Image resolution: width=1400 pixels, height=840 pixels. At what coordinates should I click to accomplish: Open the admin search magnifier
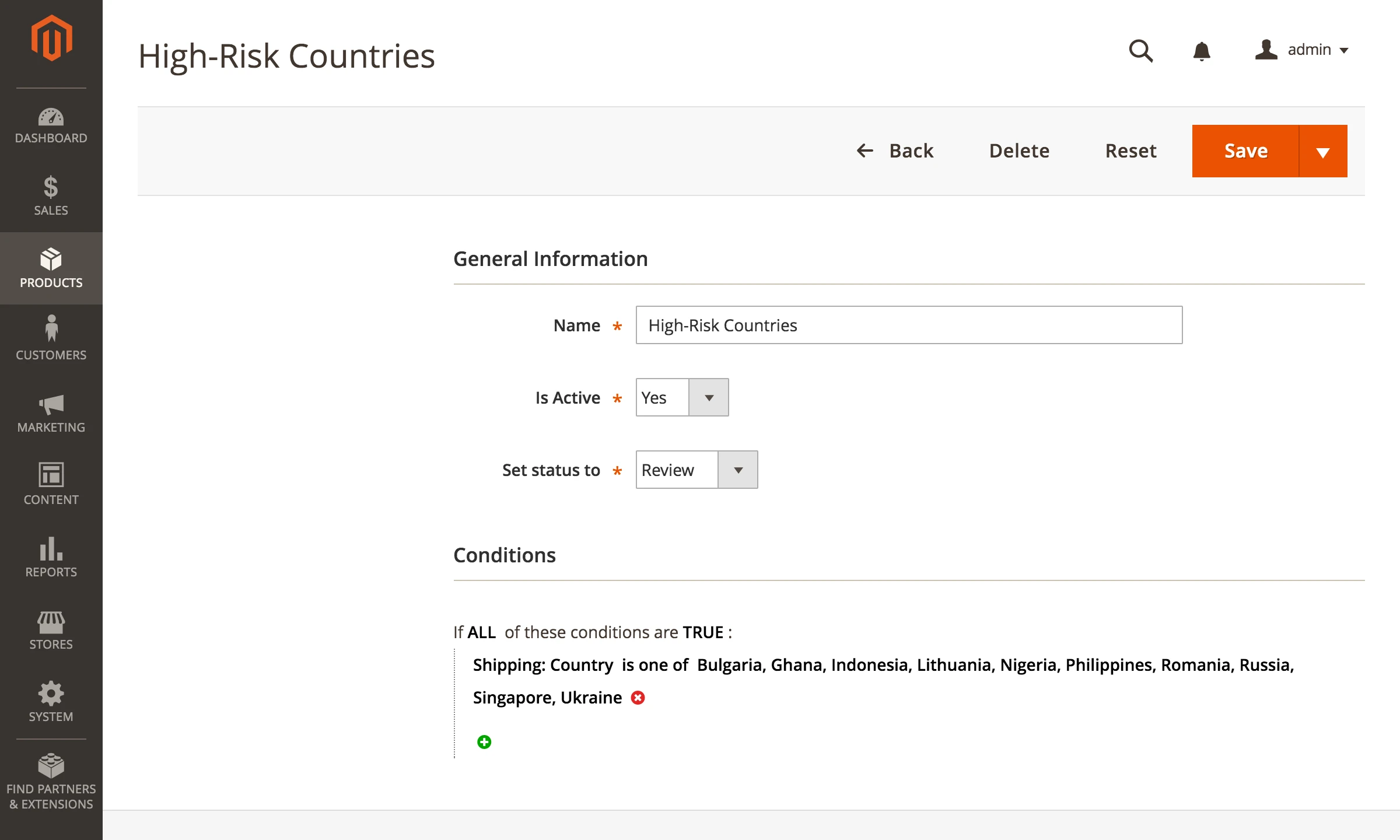coord(1140,51)
